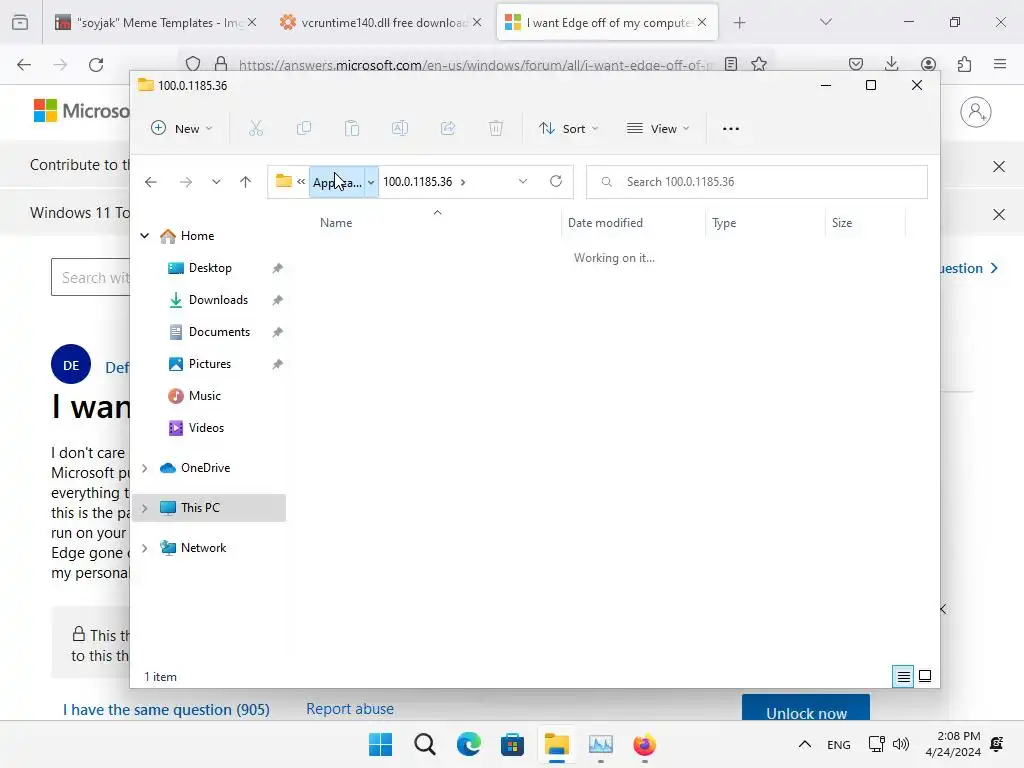1024x768 pixels.
Task: Click the Rename icon in Explorer toolbar
Action: pos(400,129)
